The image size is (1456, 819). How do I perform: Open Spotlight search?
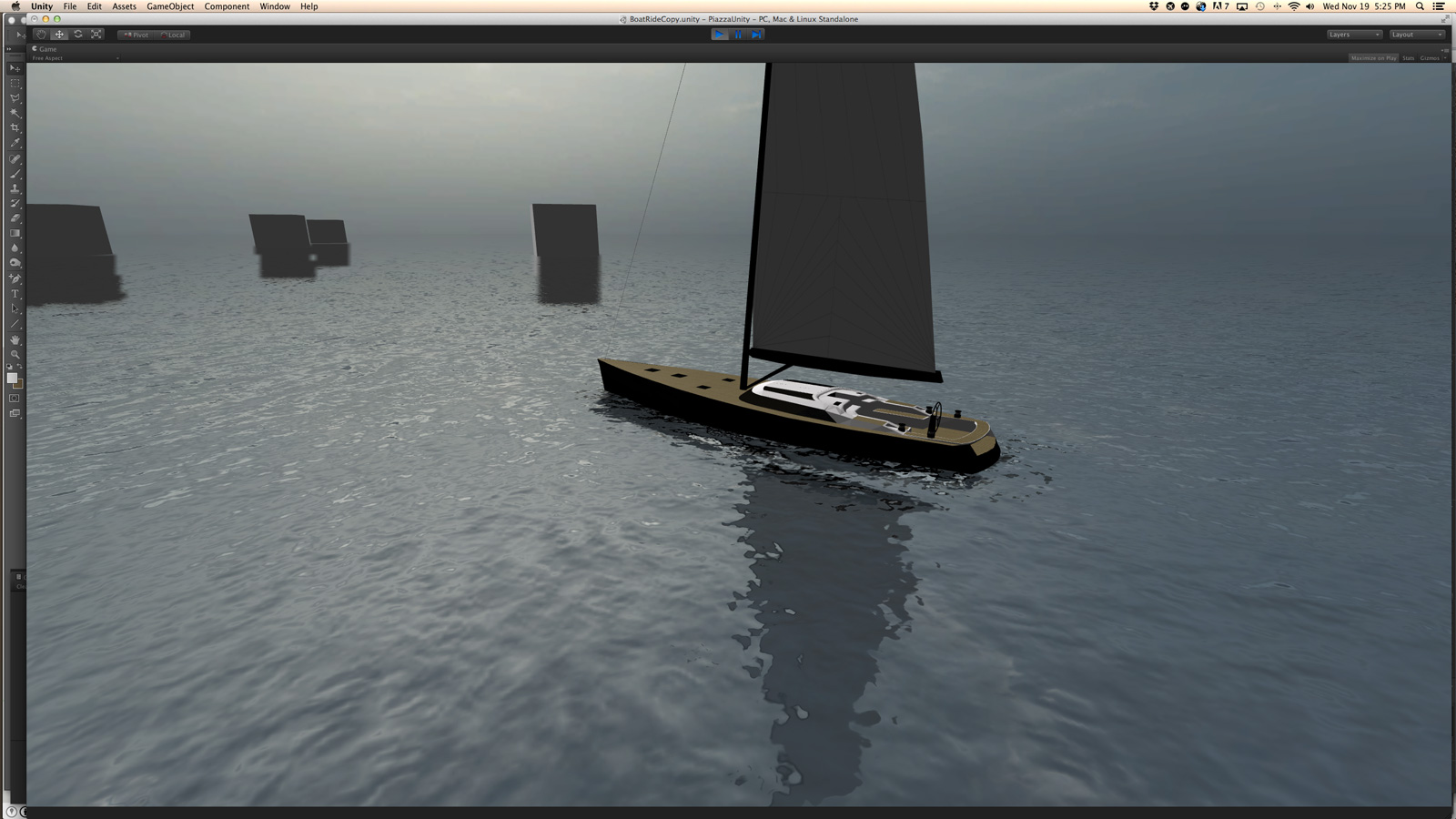1420,6
